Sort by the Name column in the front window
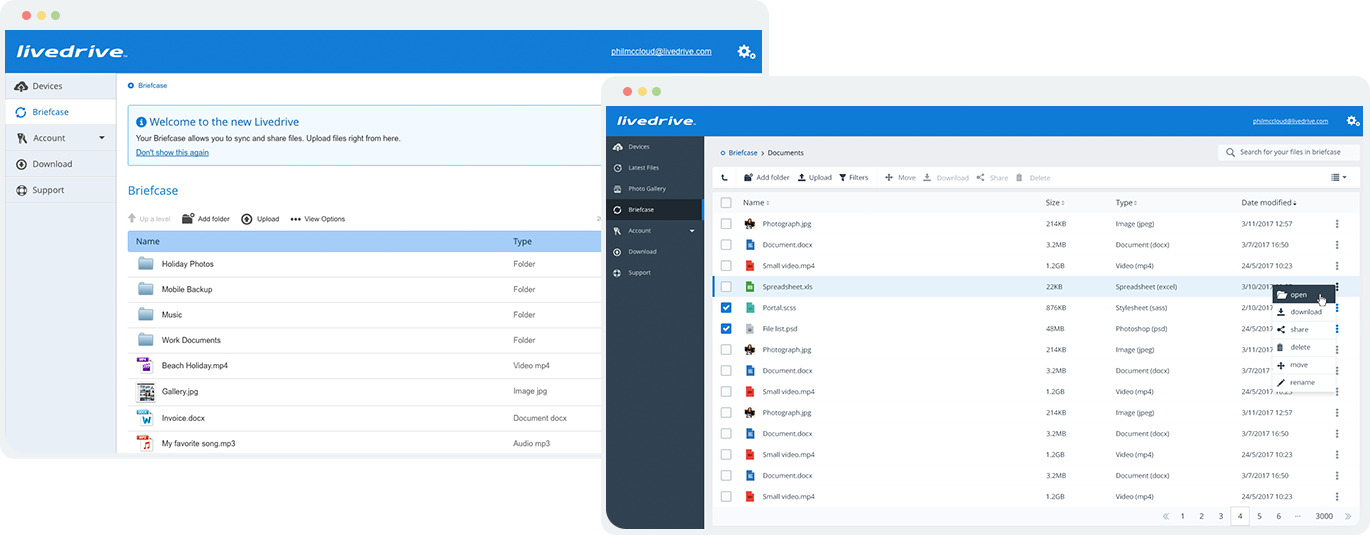1370x535 pixels. pyautogui.click(x=755, y=203)
